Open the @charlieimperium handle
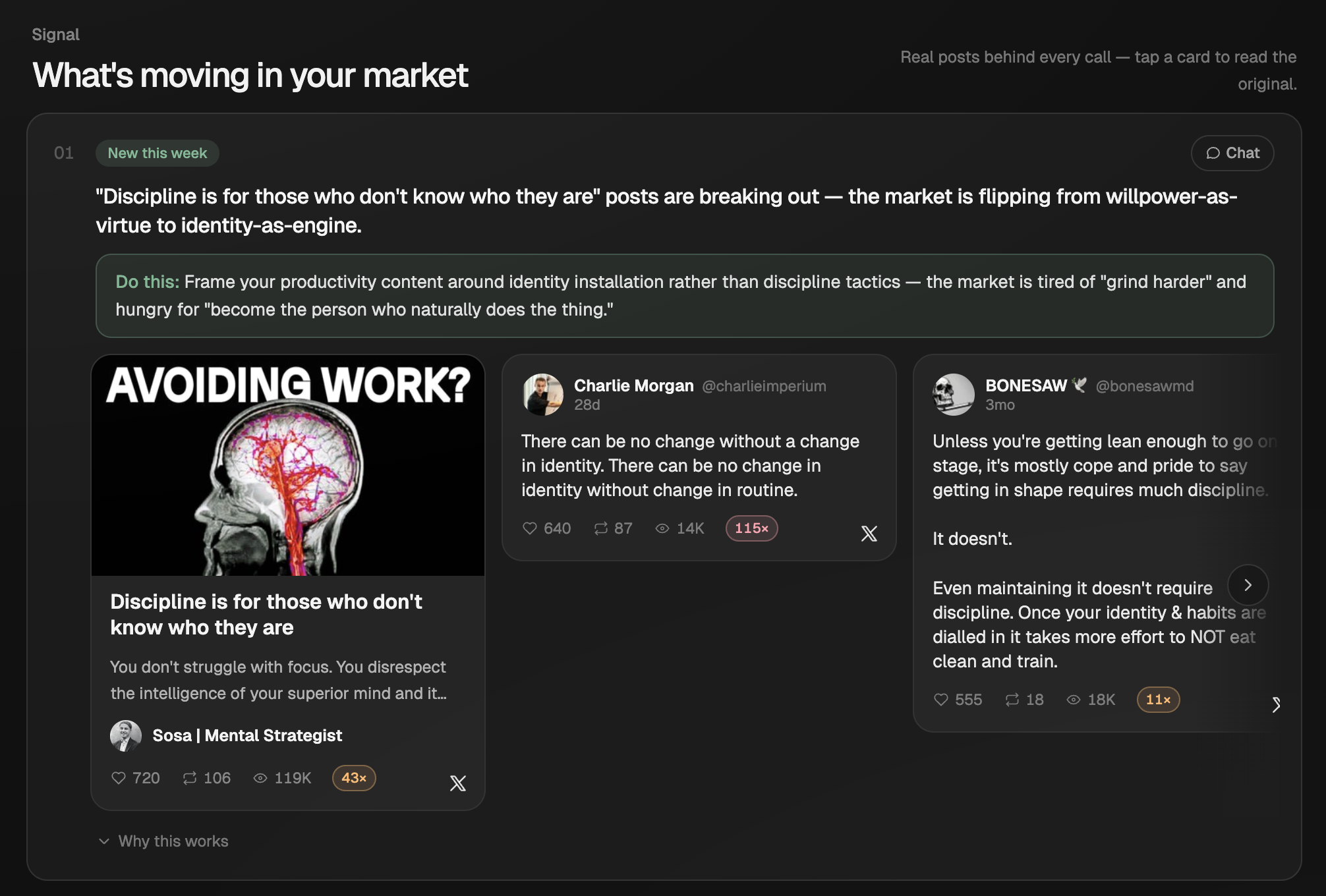 tap(764, 386)
